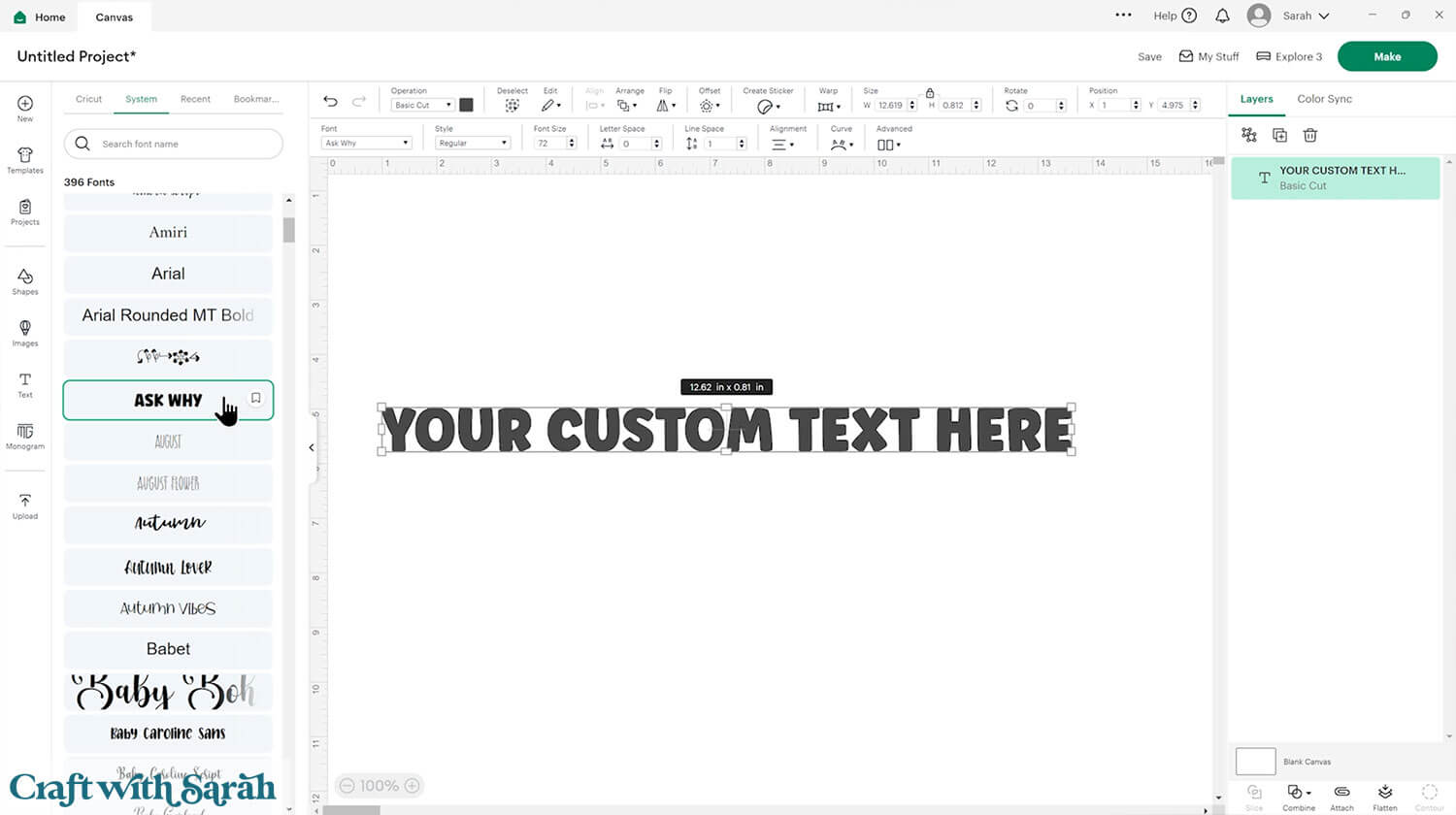Expand the Flip dropdown
The height and width of the screenshot is (815, 1456).
[x=665, y=105]
